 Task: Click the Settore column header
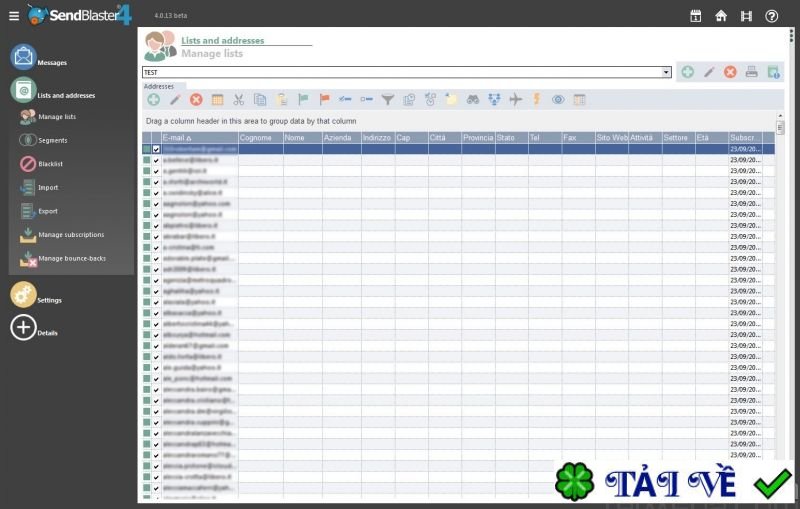click(x=679, y=138)
